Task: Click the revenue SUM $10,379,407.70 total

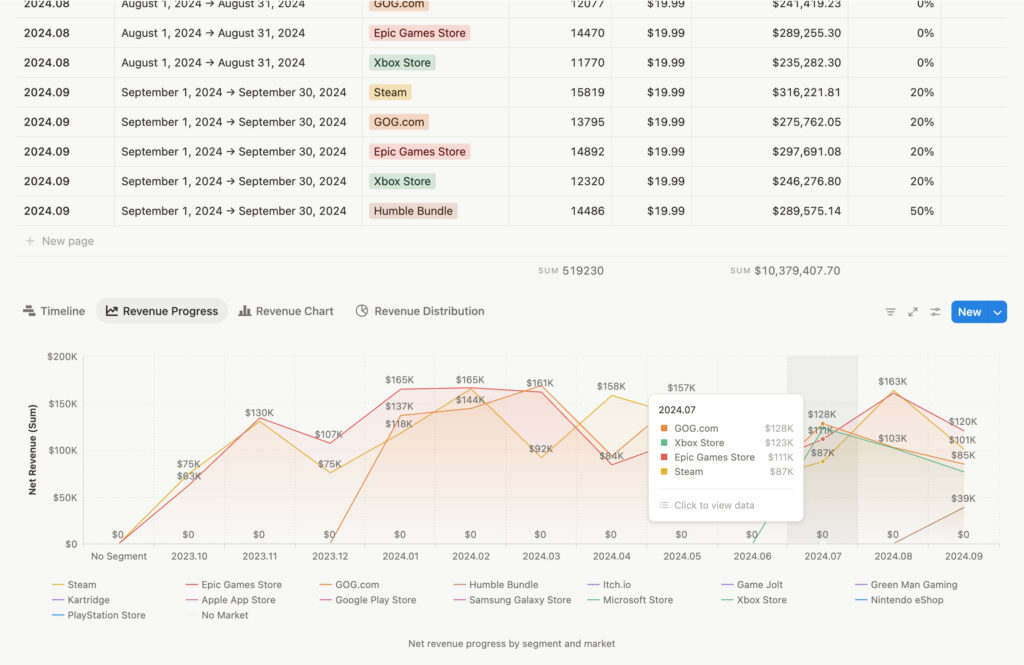Action: [x=785, y=270]
